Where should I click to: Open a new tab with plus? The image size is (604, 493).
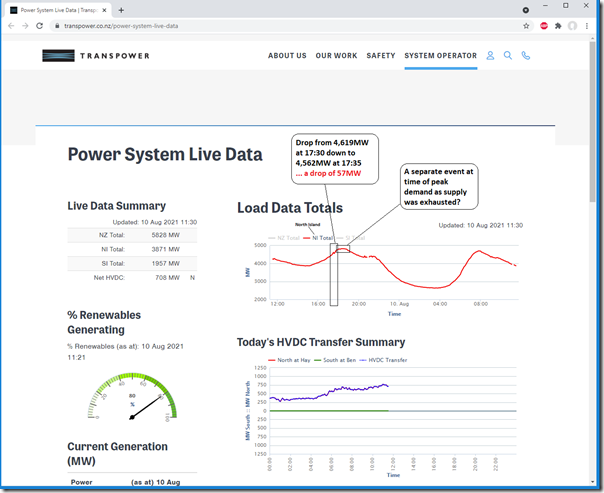click(x=121, y=10)
